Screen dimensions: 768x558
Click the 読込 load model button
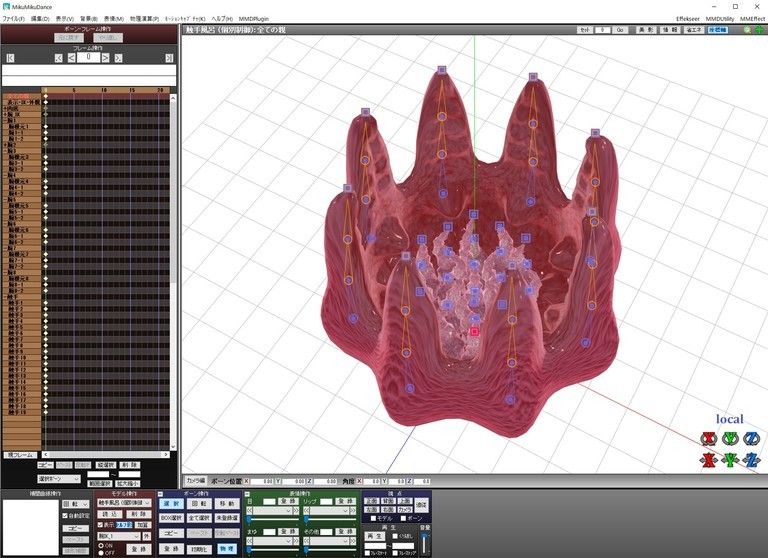[110, 514]
